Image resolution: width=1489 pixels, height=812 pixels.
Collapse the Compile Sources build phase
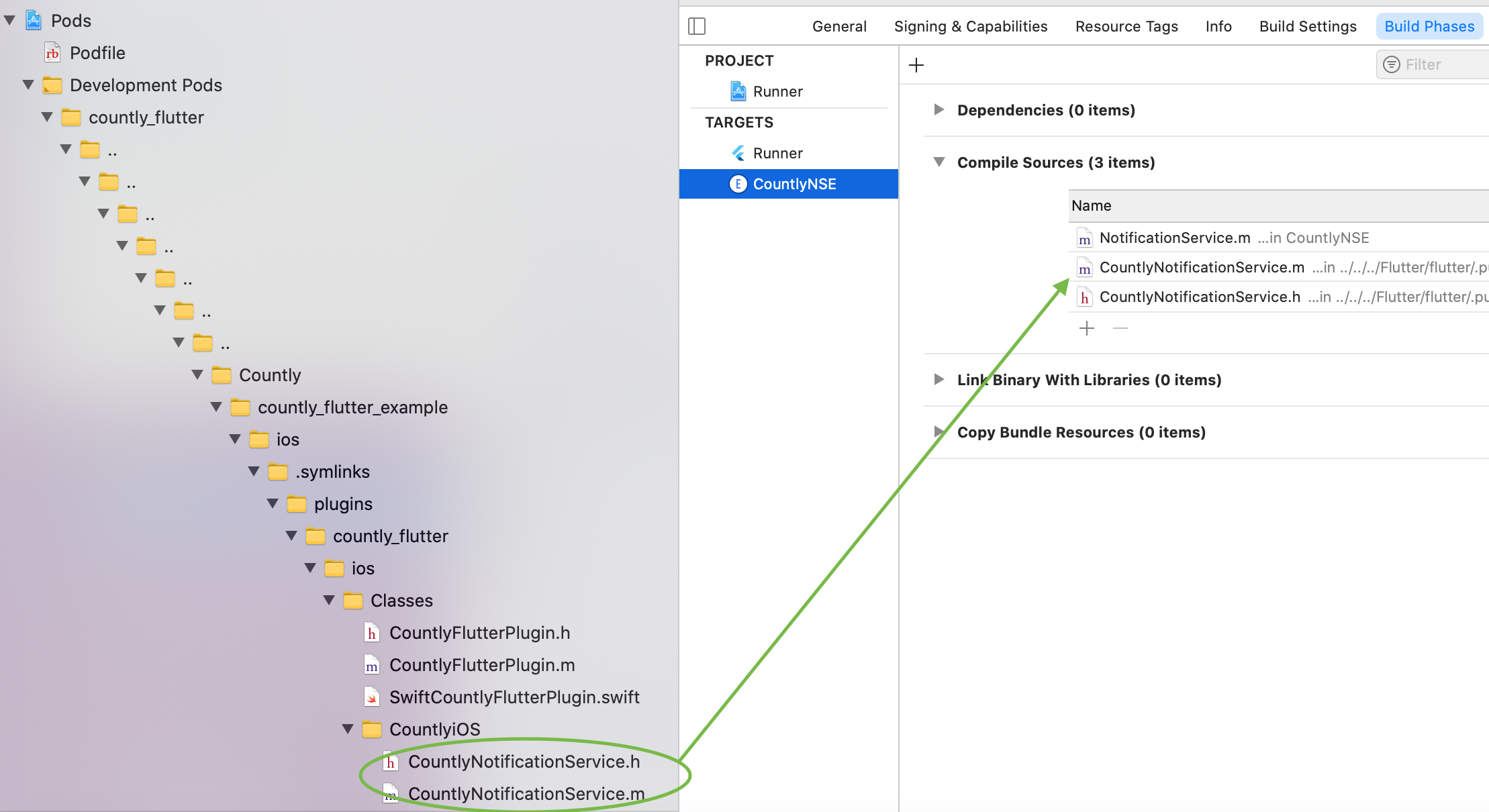point(939,162)
